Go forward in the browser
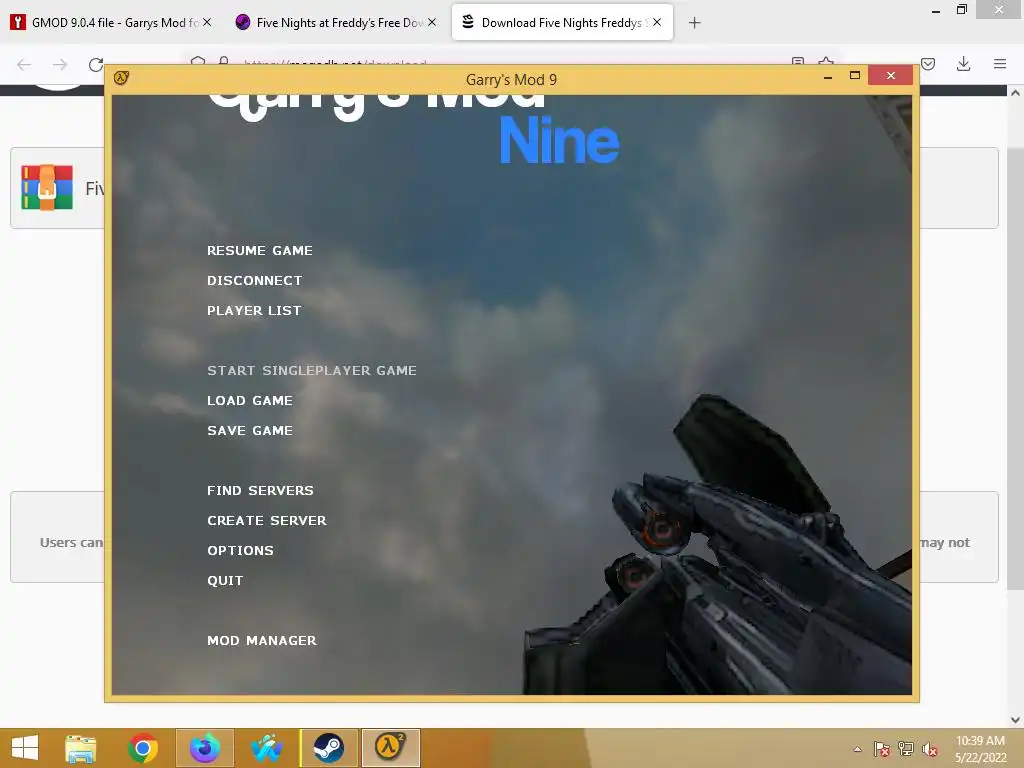Screen dimensions: 1024x768 pos(60,64)
